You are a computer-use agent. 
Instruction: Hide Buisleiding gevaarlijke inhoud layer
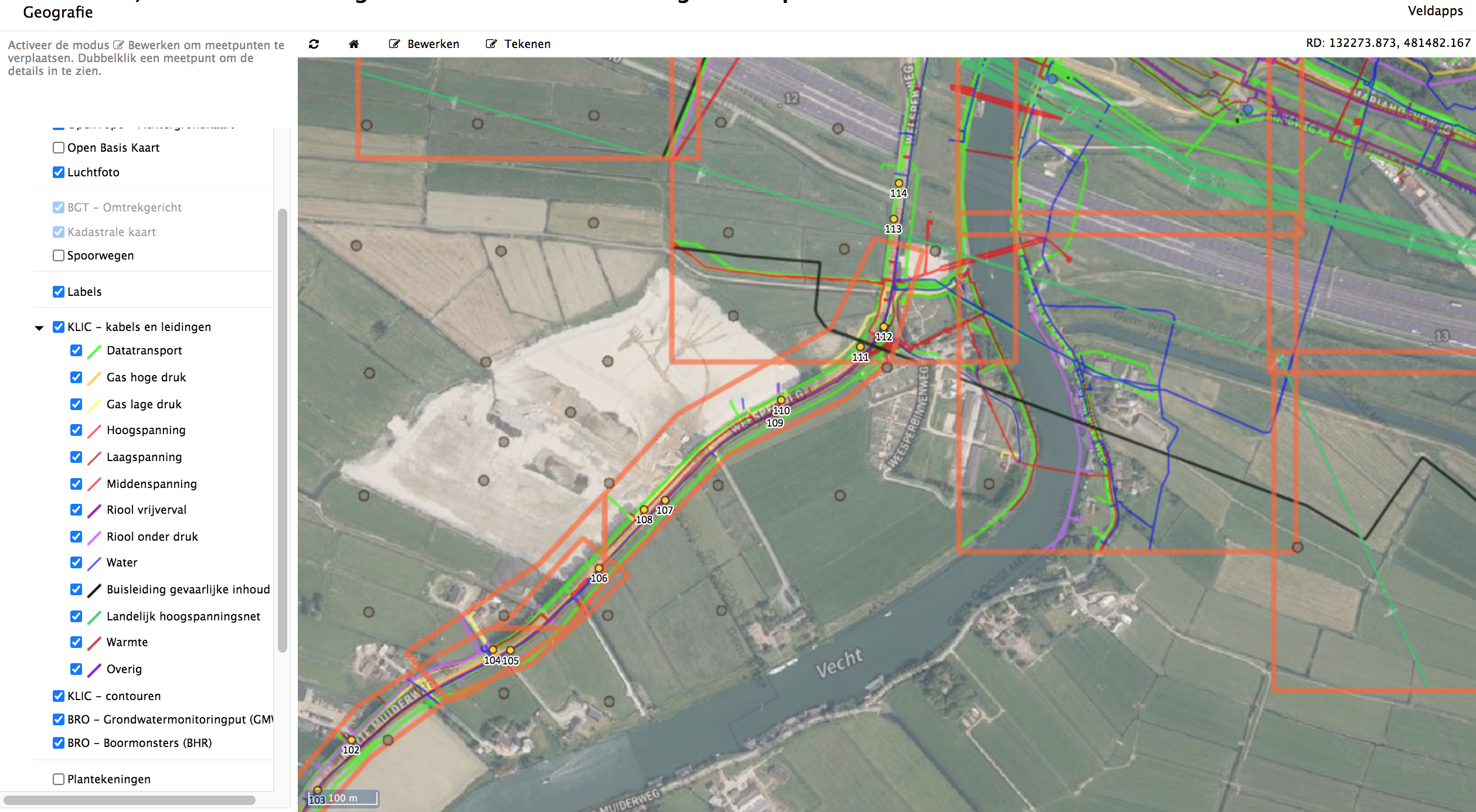click(76, 589)
